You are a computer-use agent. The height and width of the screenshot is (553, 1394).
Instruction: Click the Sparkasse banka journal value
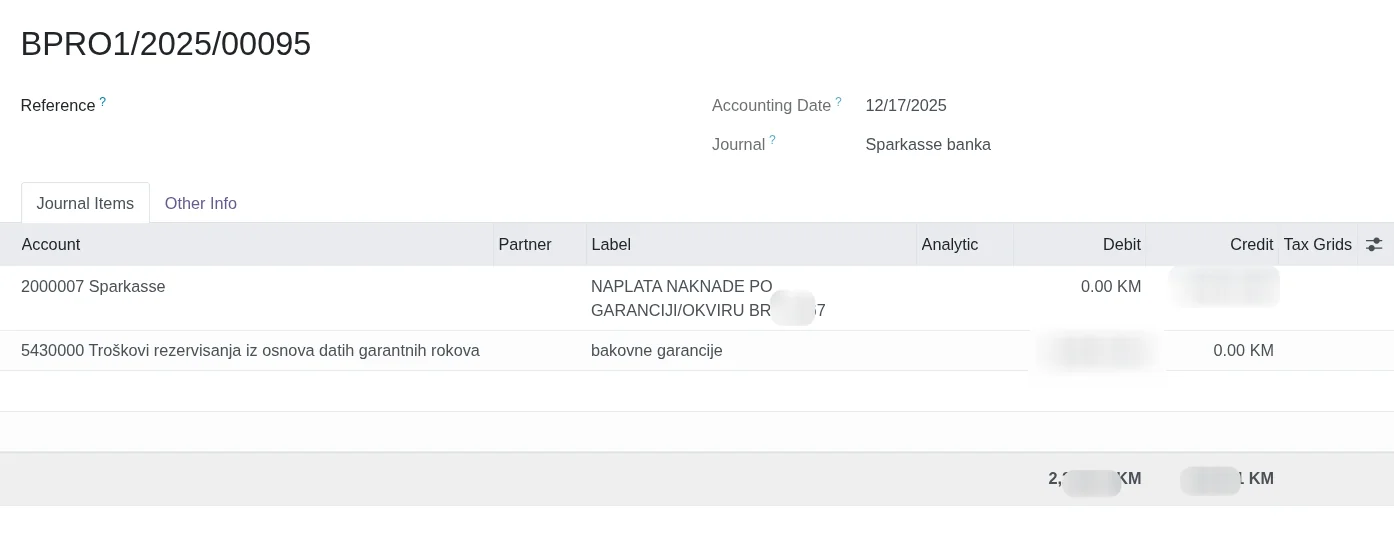pyautogui.click(x=928, y=144)
